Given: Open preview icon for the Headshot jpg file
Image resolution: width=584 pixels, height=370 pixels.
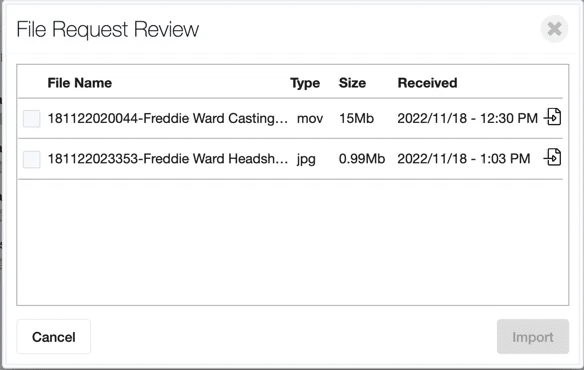Looking at the screenshot, I should coord(553,157).
